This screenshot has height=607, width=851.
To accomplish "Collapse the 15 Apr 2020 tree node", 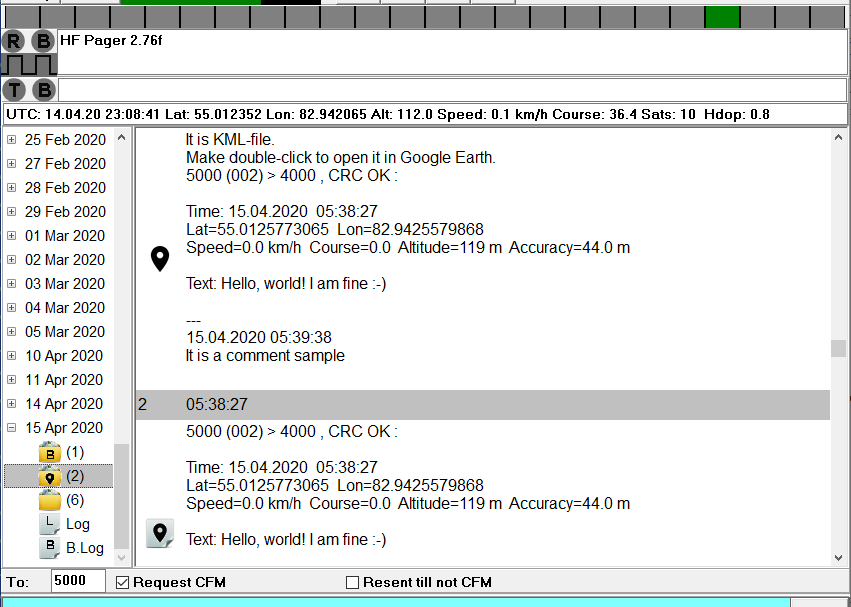I will tap(11, 428).
